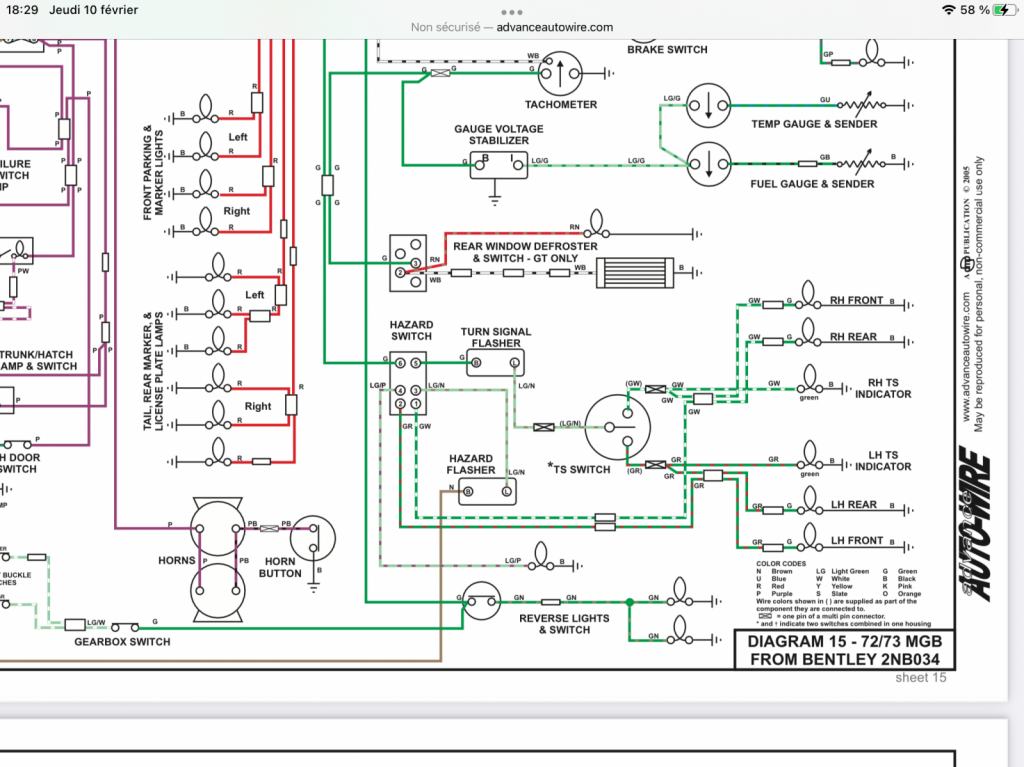Click the sheet 15 page label

[920, 677]
